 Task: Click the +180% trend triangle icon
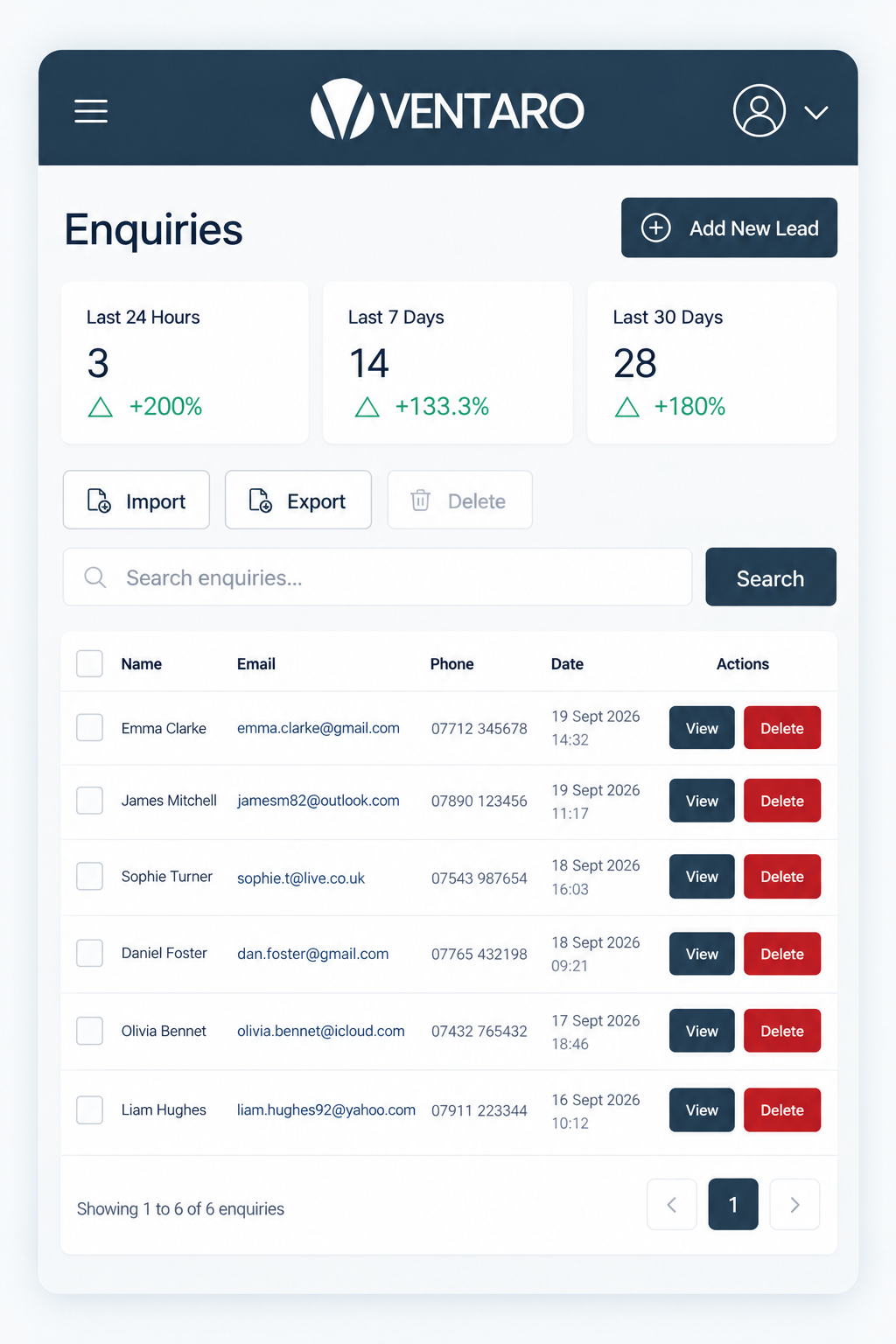(x=627, y=407)
